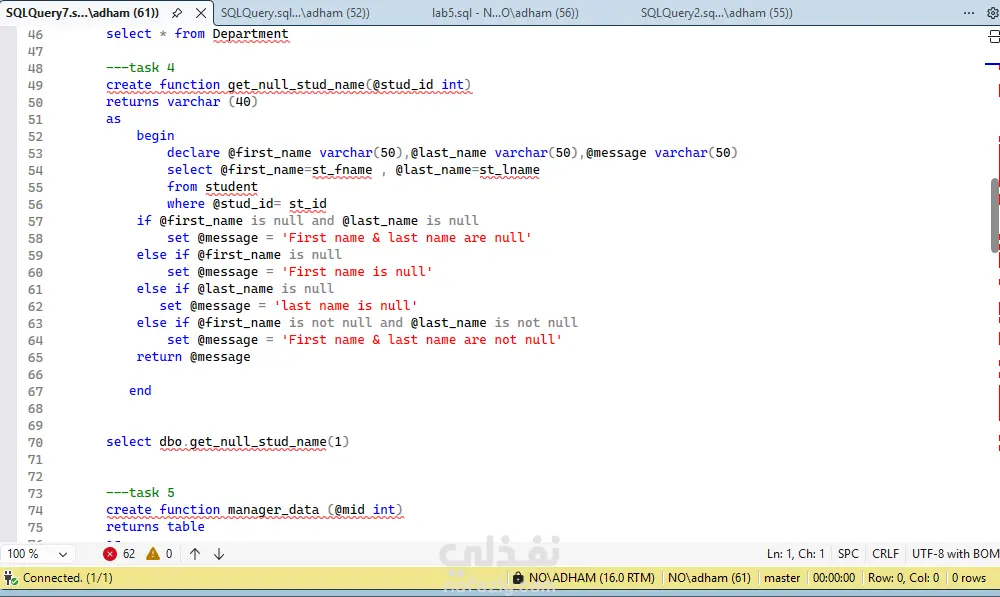Click 'First name is null' string literal
The width and height of the screenshot is (1000, 597).
pos(357,272)
